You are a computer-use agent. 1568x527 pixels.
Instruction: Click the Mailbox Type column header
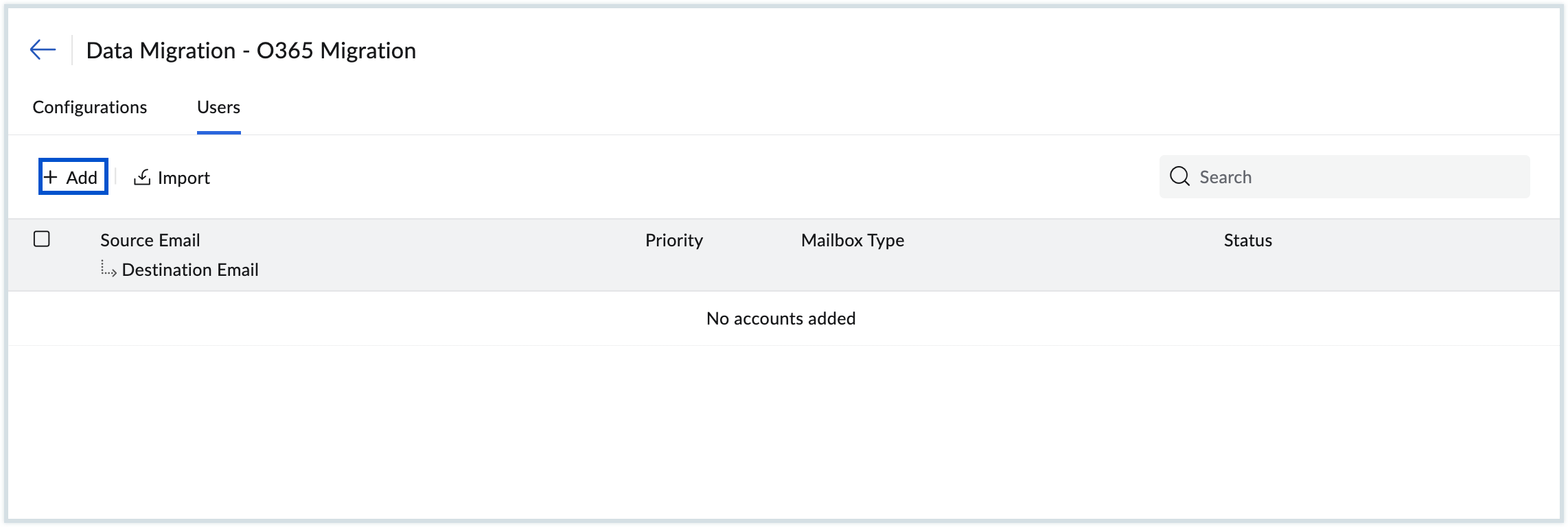[x=853, y=240]
